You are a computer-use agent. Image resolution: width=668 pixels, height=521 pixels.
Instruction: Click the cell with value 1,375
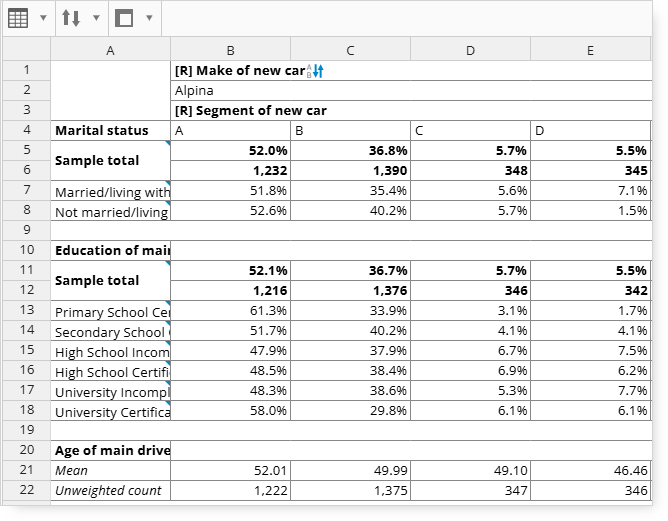(350, 490)
